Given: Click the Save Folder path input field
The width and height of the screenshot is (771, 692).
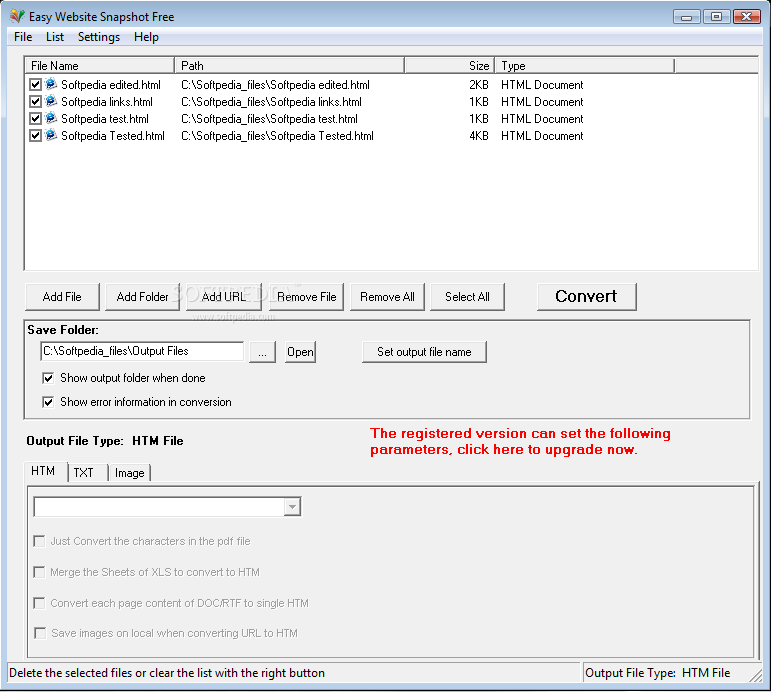Looking at the screenshot, I should [x=142, y=351].
